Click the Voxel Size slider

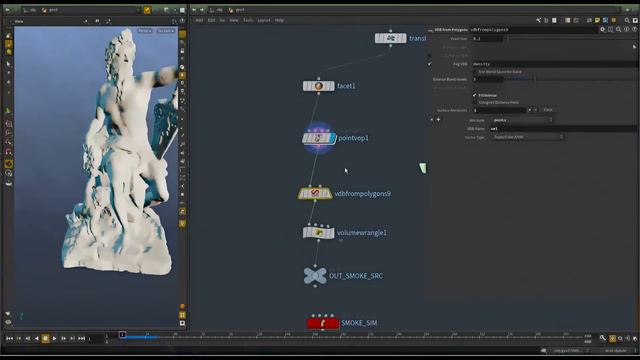click(x=571, y=38)
